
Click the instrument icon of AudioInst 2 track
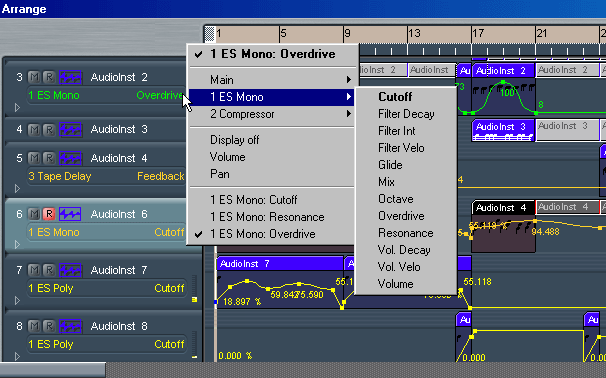tap(70, 77)
